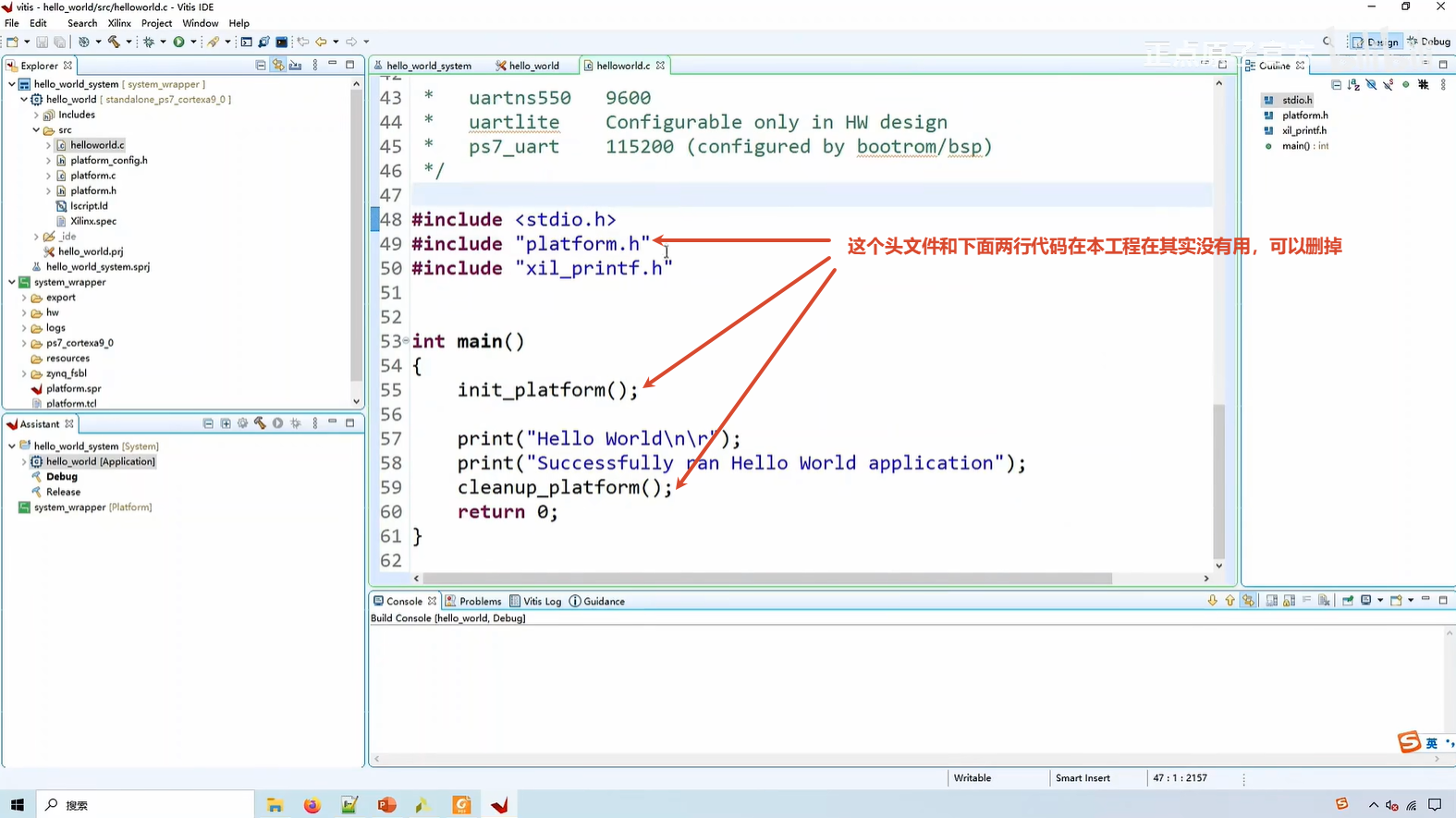Toggle alphabetical sort in Outline panel

[1354, 85]
